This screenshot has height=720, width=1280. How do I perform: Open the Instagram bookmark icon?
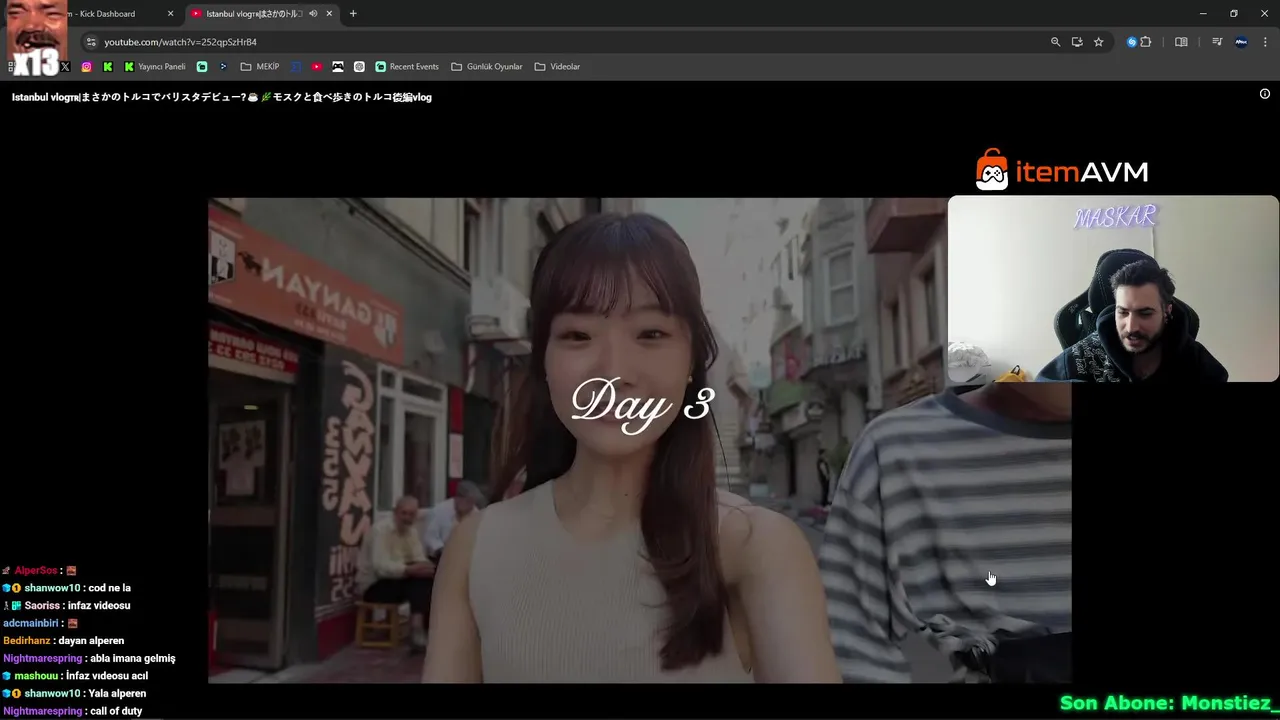87,67
